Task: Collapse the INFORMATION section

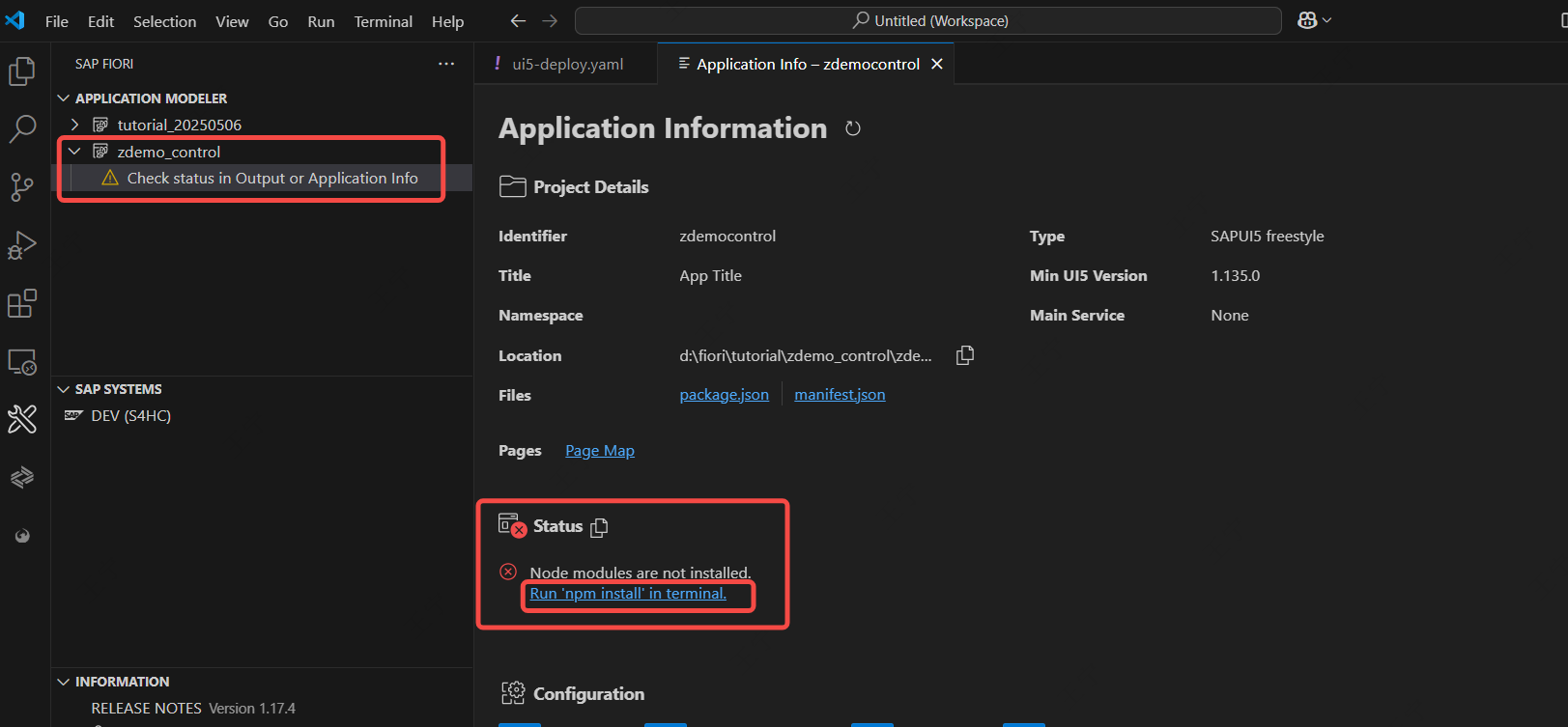Action: (x=64, y=682)
